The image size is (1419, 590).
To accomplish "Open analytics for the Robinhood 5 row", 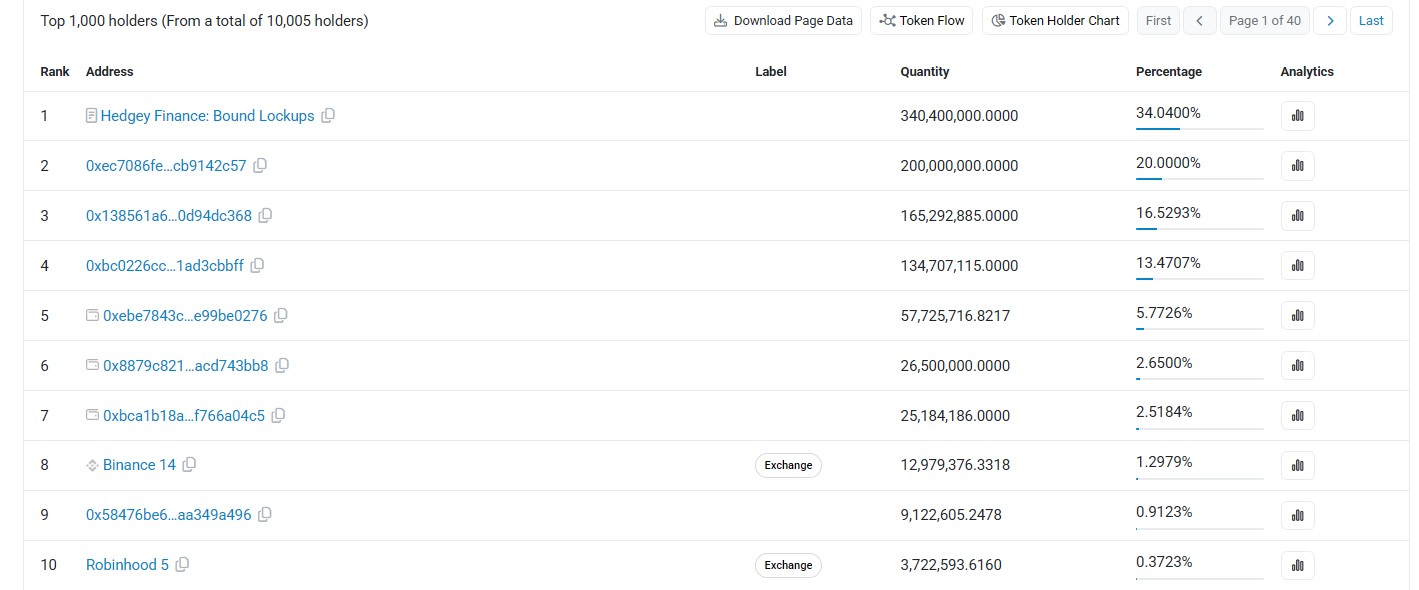I will [1298, 565].
